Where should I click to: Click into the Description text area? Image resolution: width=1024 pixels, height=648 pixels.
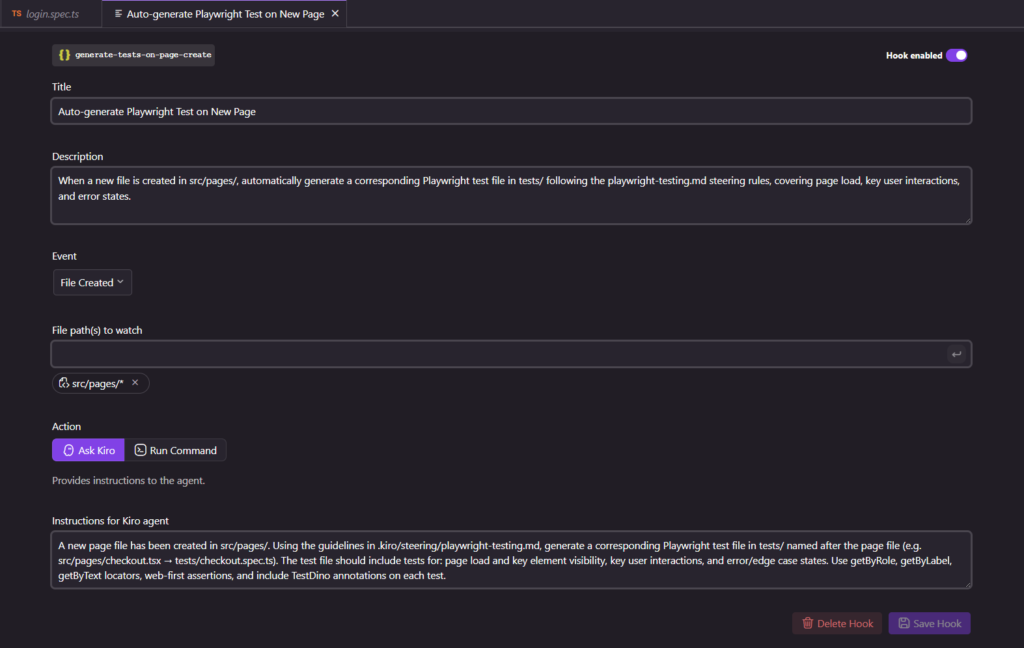(511, 195)
